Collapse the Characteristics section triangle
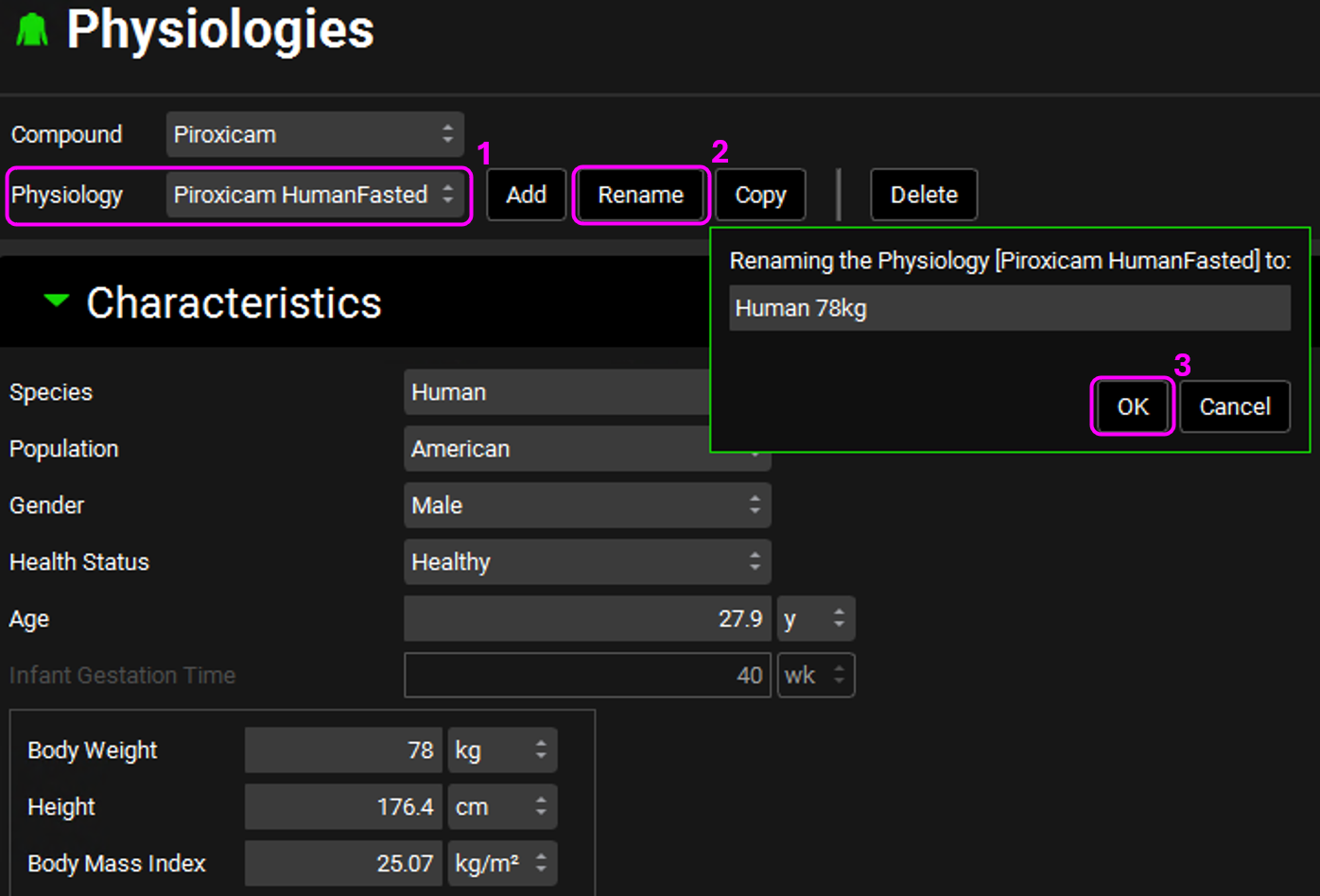This screenshot has height=896, width=1320. (x=57, y=302)
